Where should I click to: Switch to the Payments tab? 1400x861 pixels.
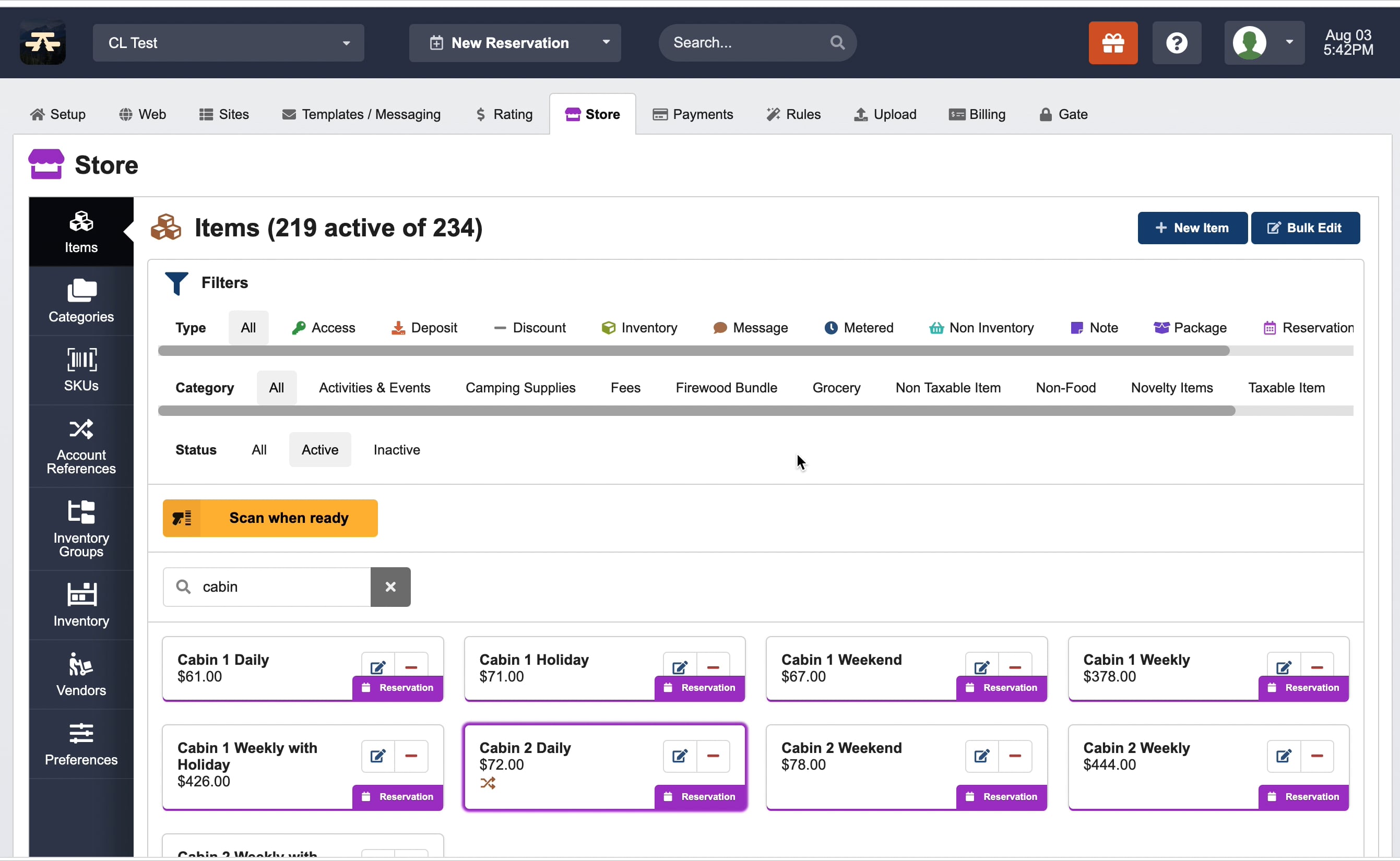(693, 114)
